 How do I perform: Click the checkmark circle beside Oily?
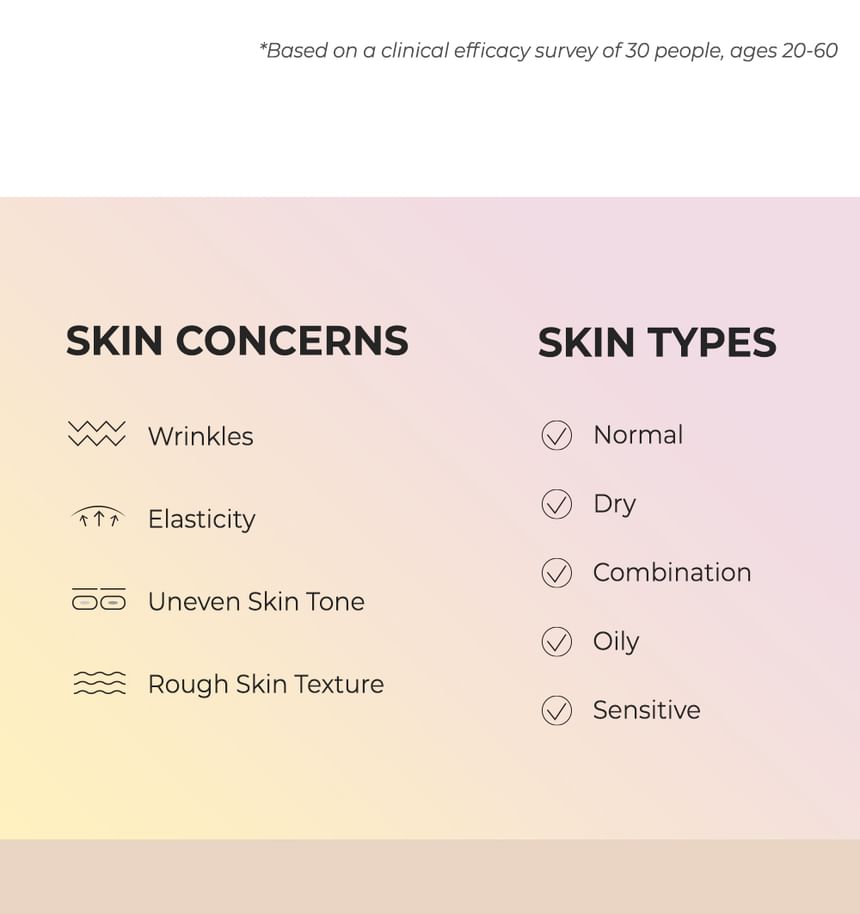[x=556, y=642]
